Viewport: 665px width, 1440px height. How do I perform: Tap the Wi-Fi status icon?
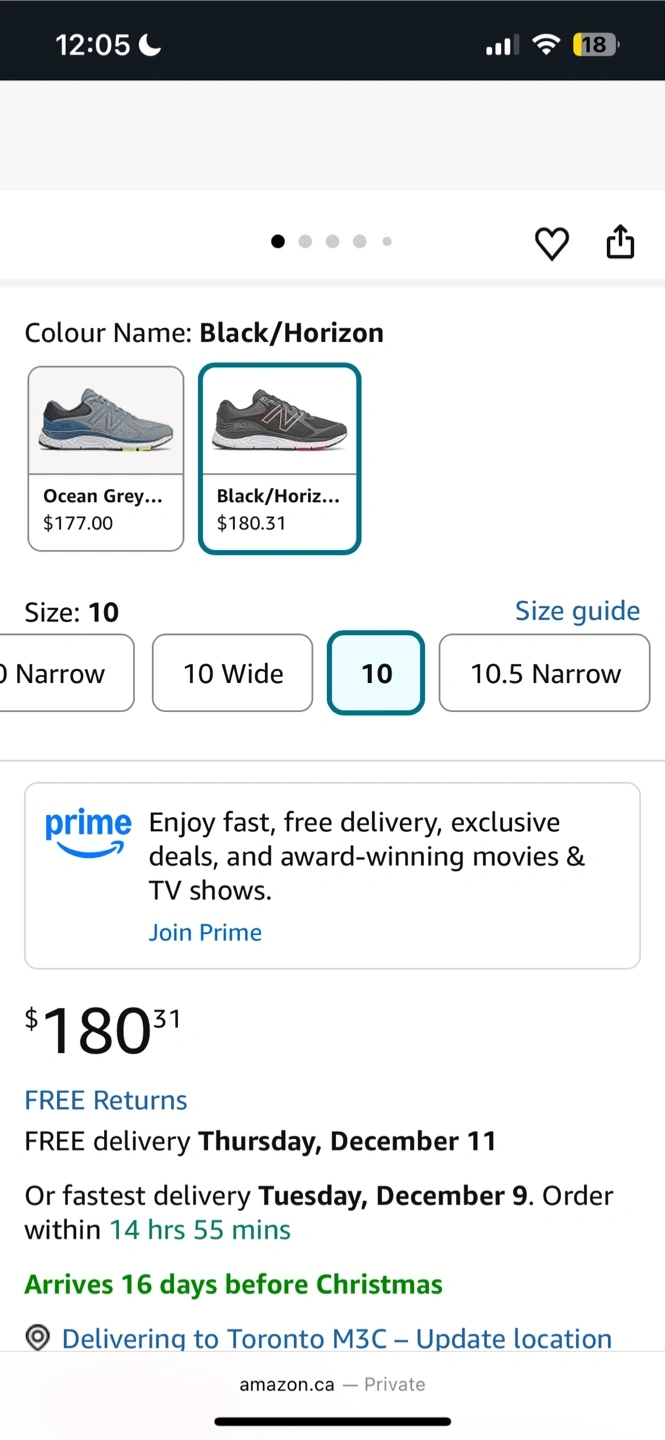[545, 44]
